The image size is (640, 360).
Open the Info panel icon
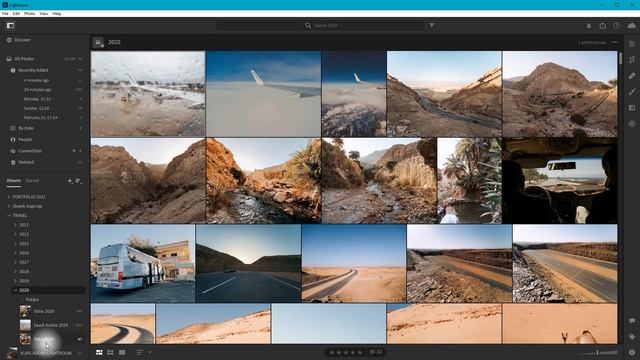(x=632, y=352)
